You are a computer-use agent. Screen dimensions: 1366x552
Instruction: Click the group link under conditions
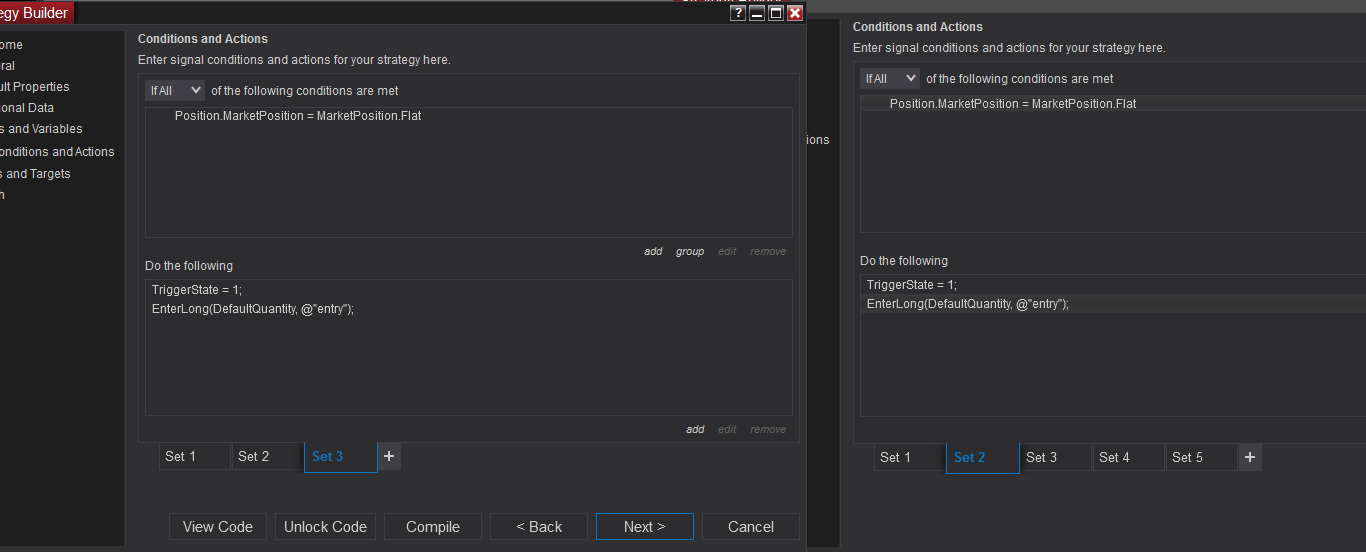tap(690, 252)
